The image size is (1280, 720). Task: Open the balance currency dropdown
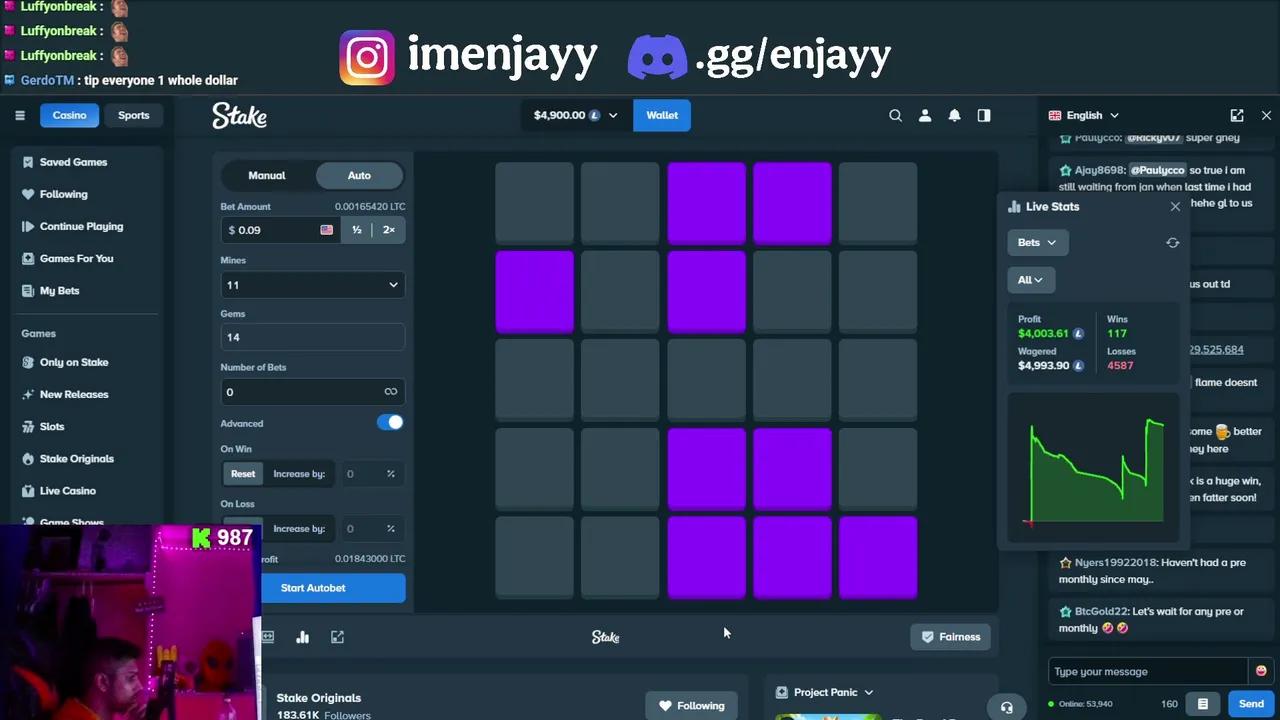pyautogui.click(x=576, y=115)
